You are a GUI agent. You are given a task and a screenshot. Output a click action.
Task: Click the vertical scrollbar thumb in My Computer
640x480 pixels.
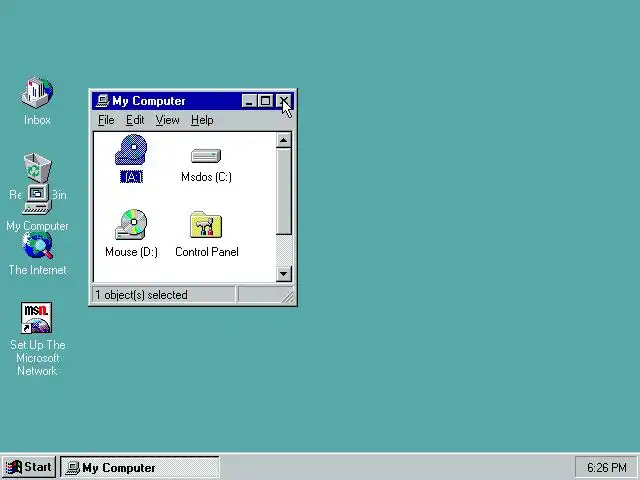point(284,191)
